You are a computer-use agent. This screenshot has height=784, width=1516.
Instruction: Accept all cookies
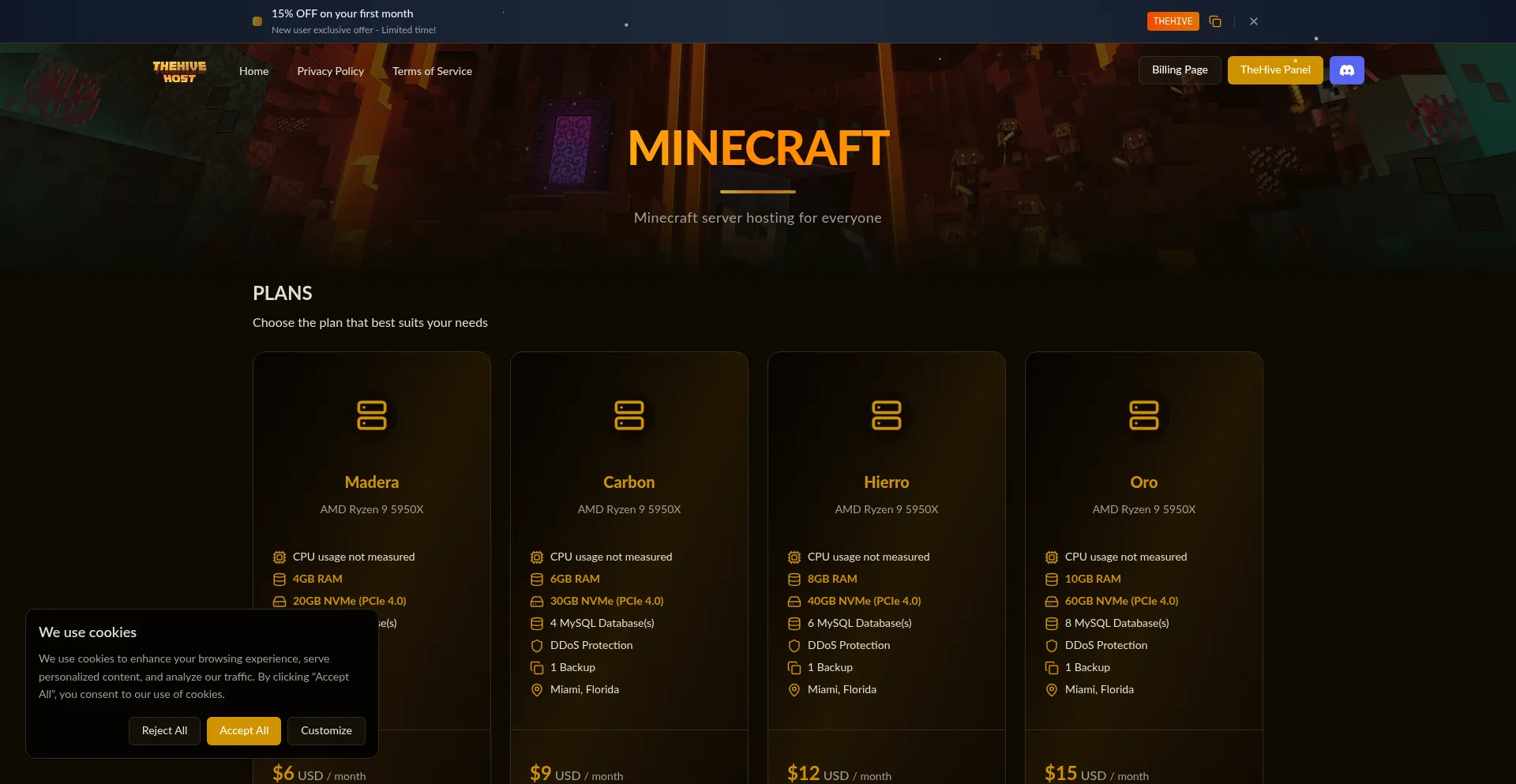click(243, 730)
